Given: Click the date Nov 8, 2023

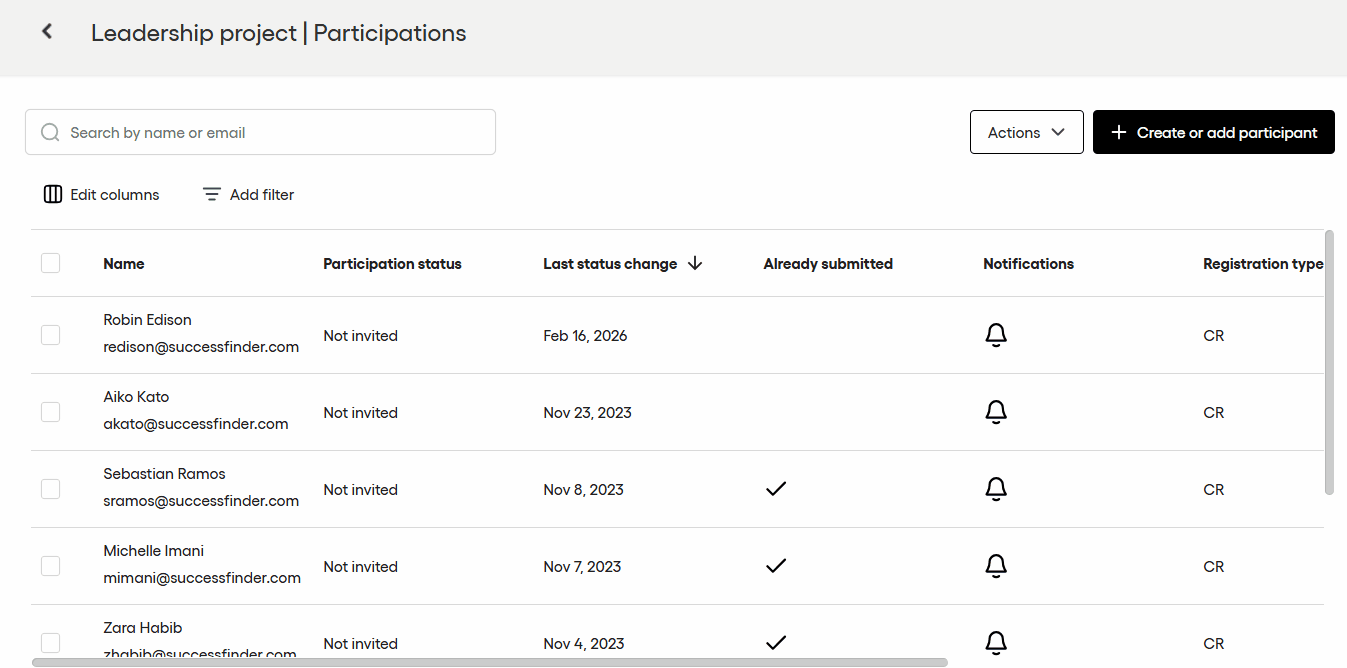Looking at the screenshot, I should coord(583,490).
